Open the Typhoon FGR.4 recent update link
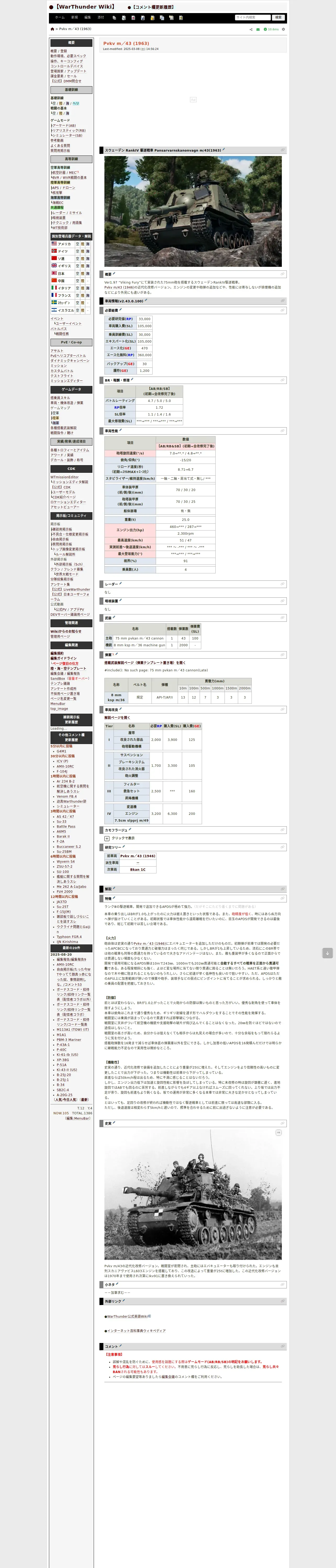This screenshot has width=336, height=1568. [68, 937]
